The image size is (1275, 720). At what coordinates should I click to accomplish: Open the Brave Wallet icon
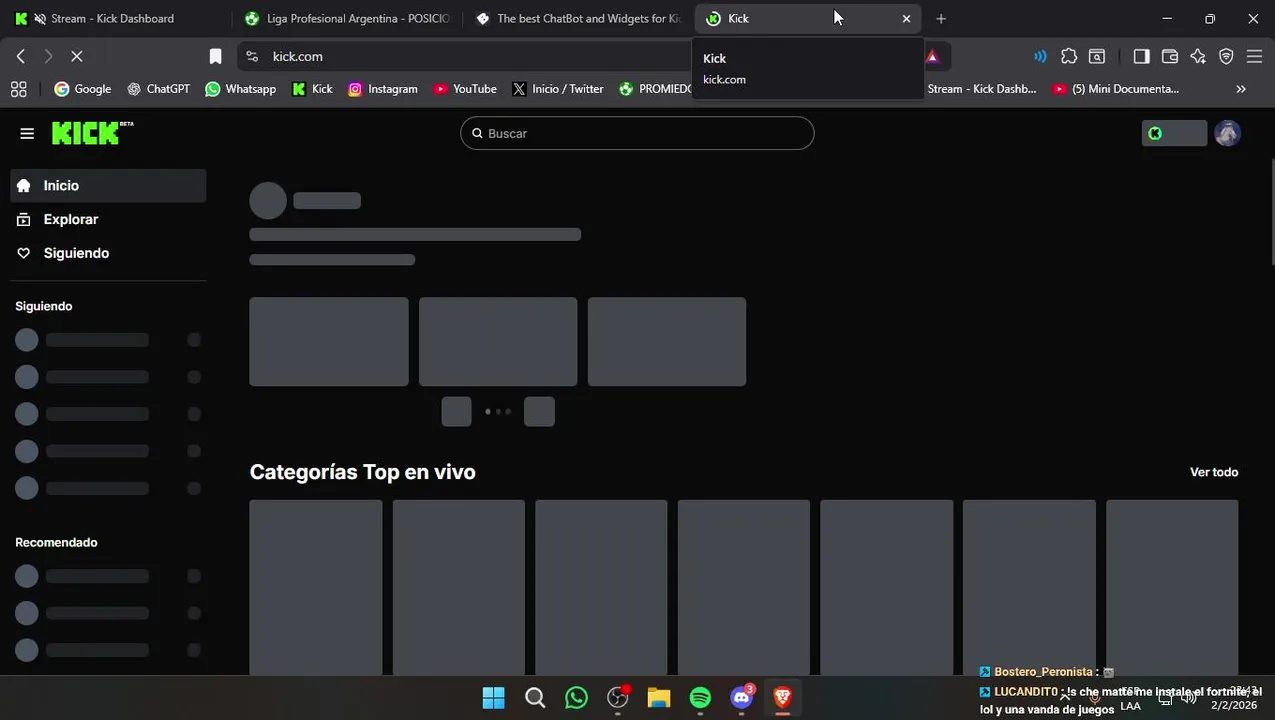[x=1169, y=56]
